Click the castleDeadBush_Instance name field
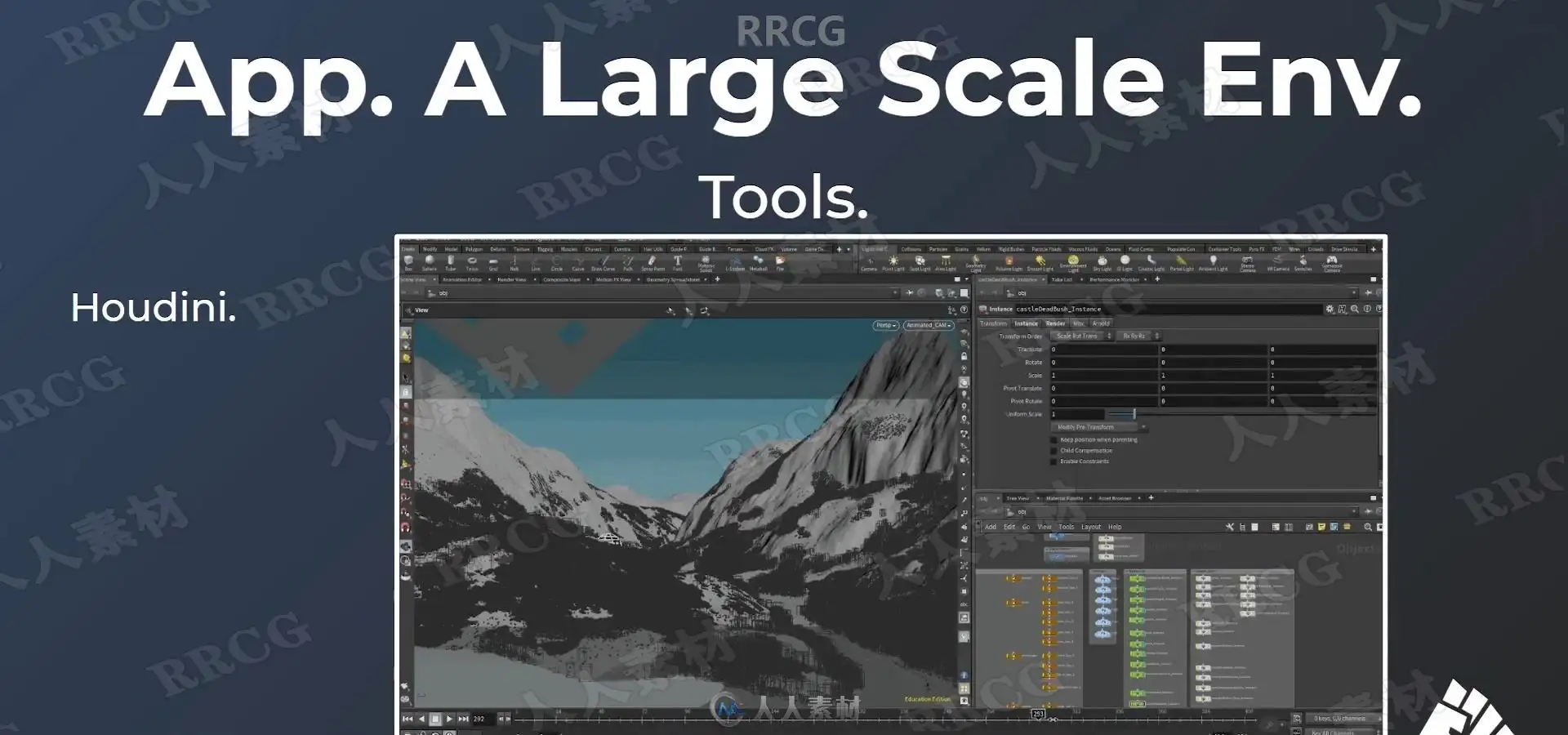Image resolution: width=1568 pixels, height=735 pixels. 1168,309
